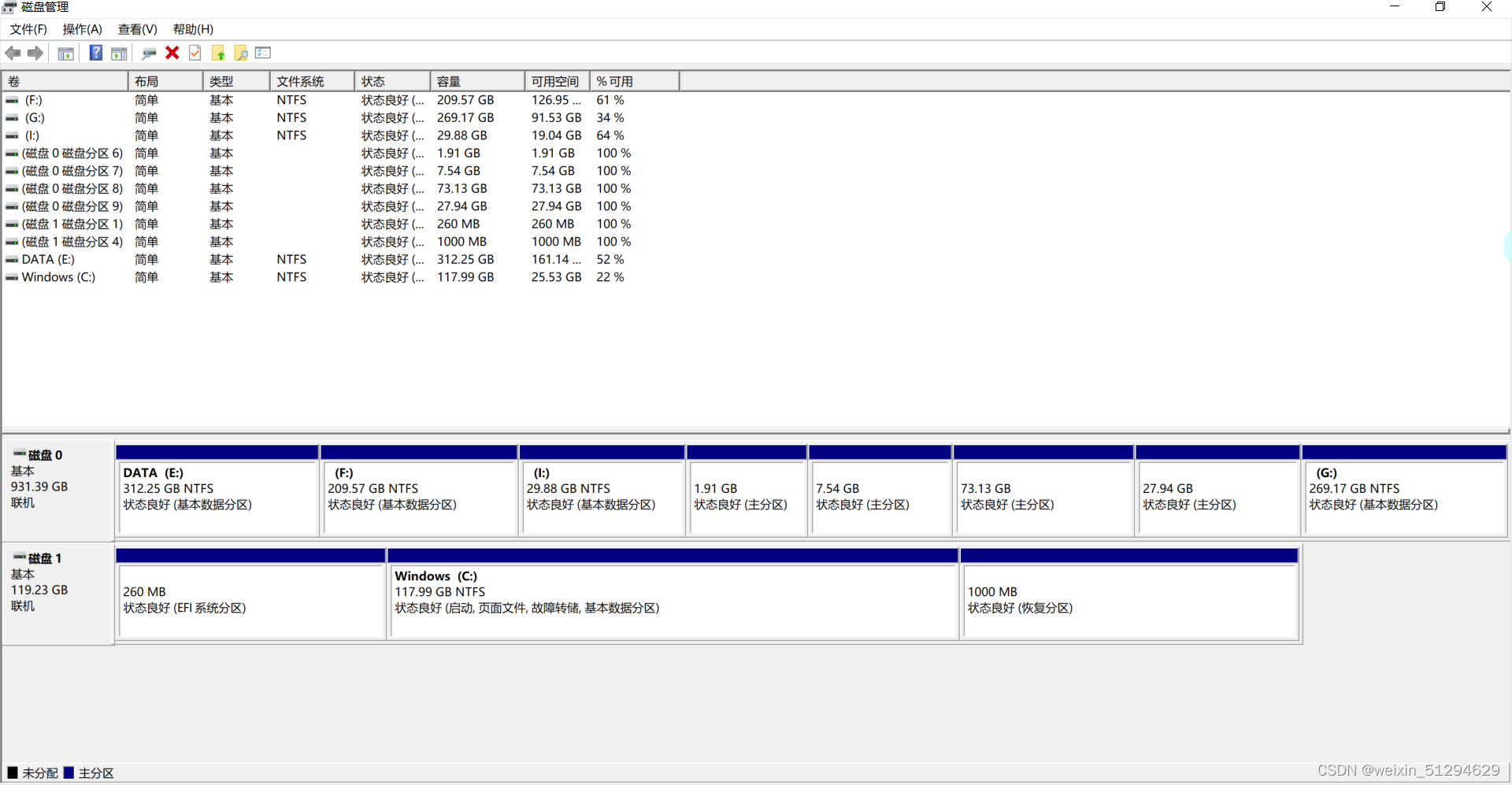Click the Back arrow toolbar icon

pos(13,53)
